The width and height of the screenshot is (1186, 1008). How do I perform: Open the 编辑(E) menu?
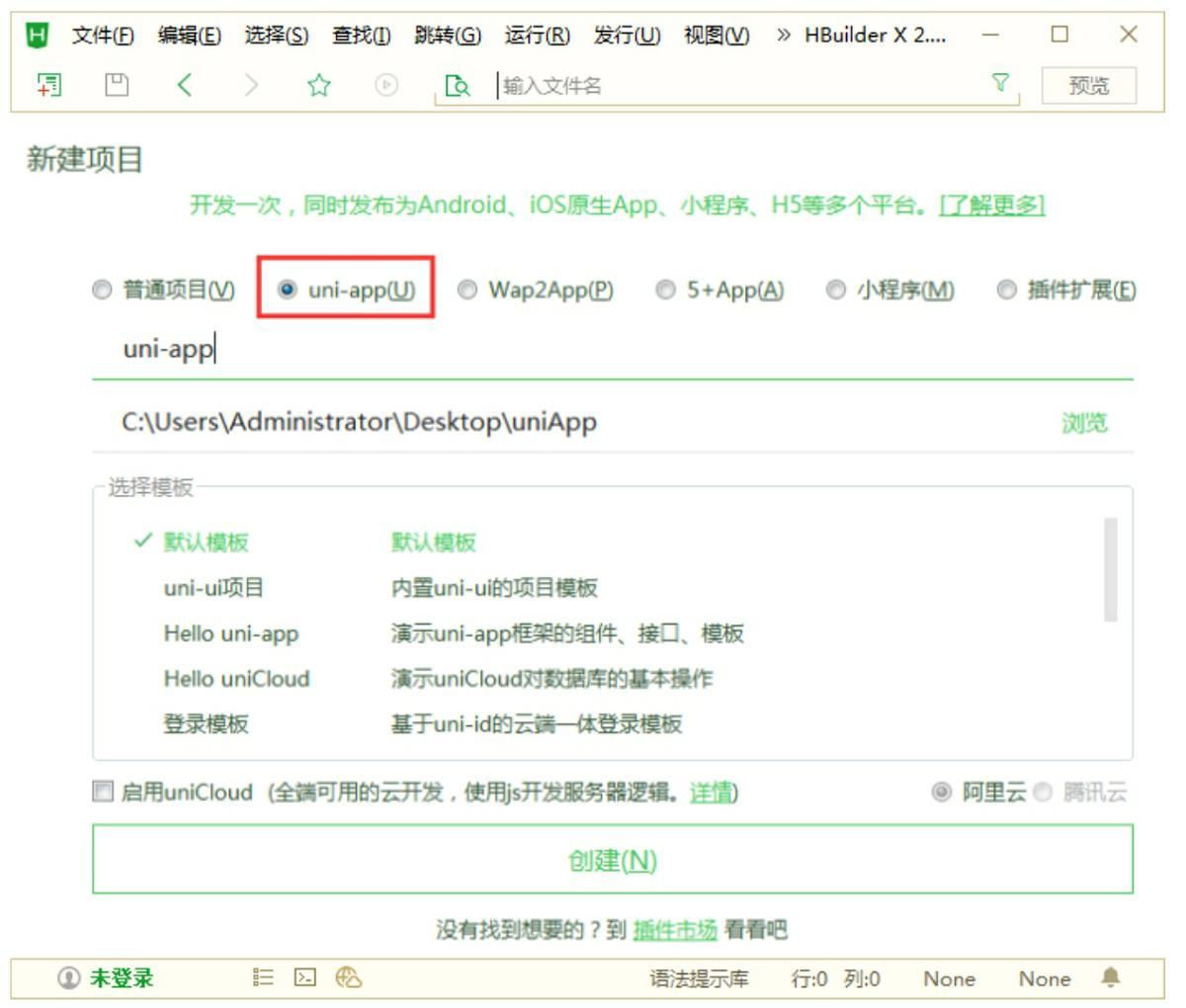190,36
